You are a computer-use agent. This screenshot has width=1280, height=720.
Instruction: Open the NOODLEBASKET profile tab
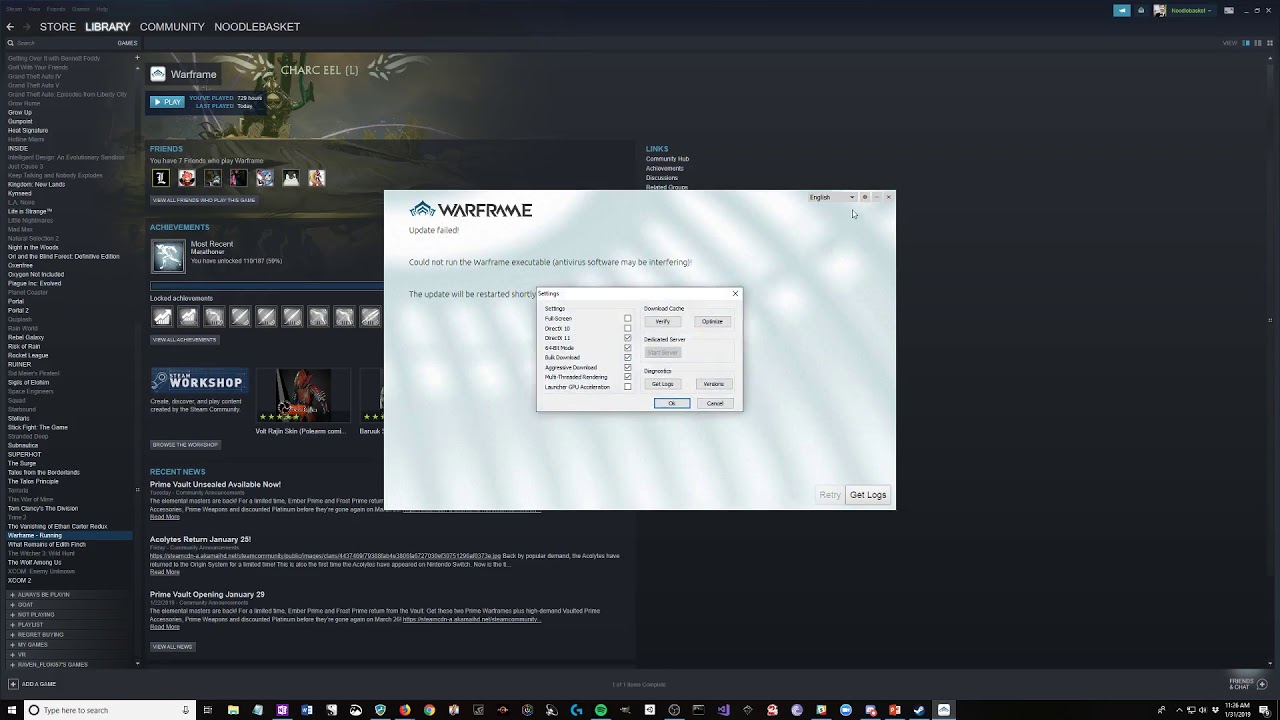(x=257, y=27)
